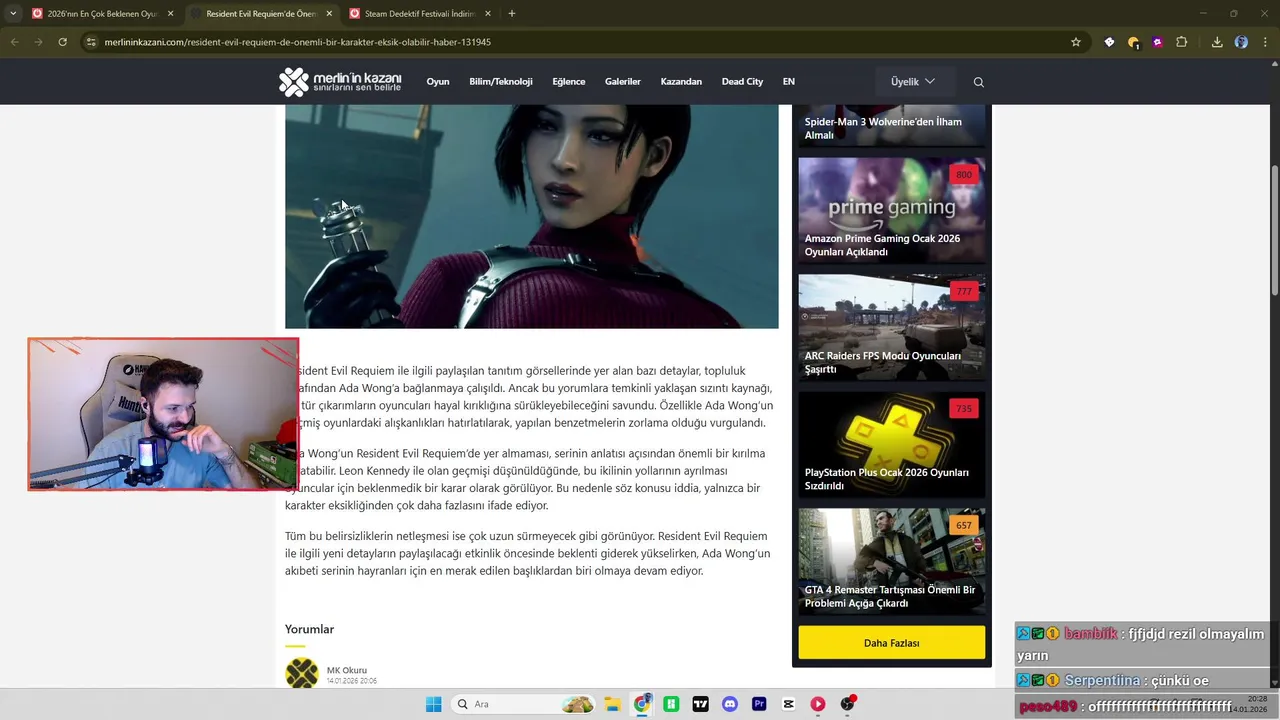Open the Oyun menu item
1280x720 pixels.
pos(438,82)
